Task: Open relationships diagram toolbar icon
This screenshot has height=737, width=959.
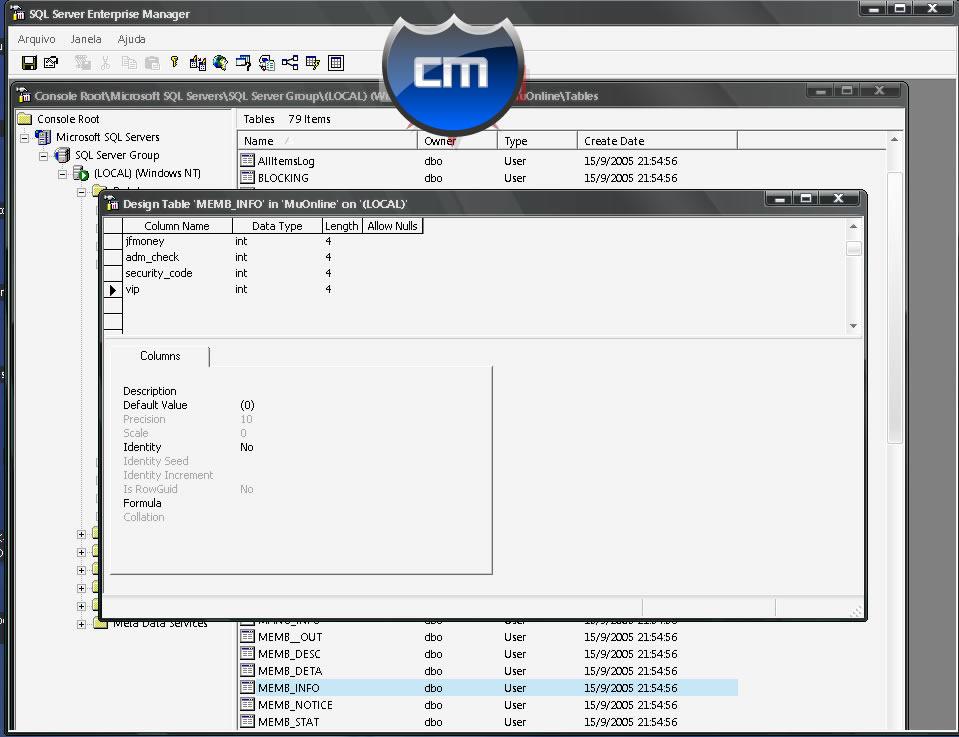Action: [290, 62]
